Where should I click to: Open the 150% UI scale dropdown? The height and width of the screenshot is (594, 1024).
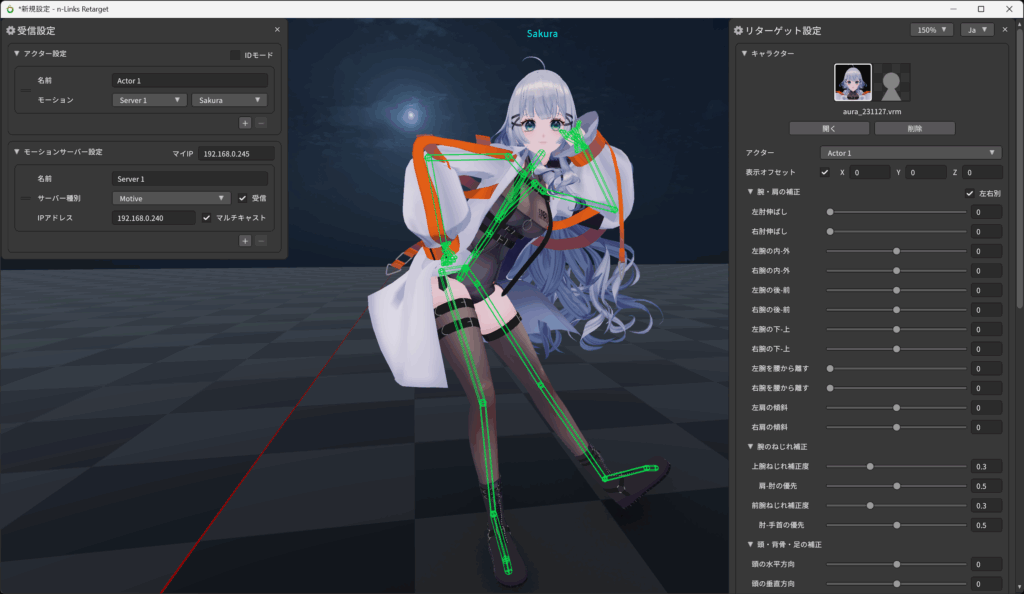tap(932, 30)
